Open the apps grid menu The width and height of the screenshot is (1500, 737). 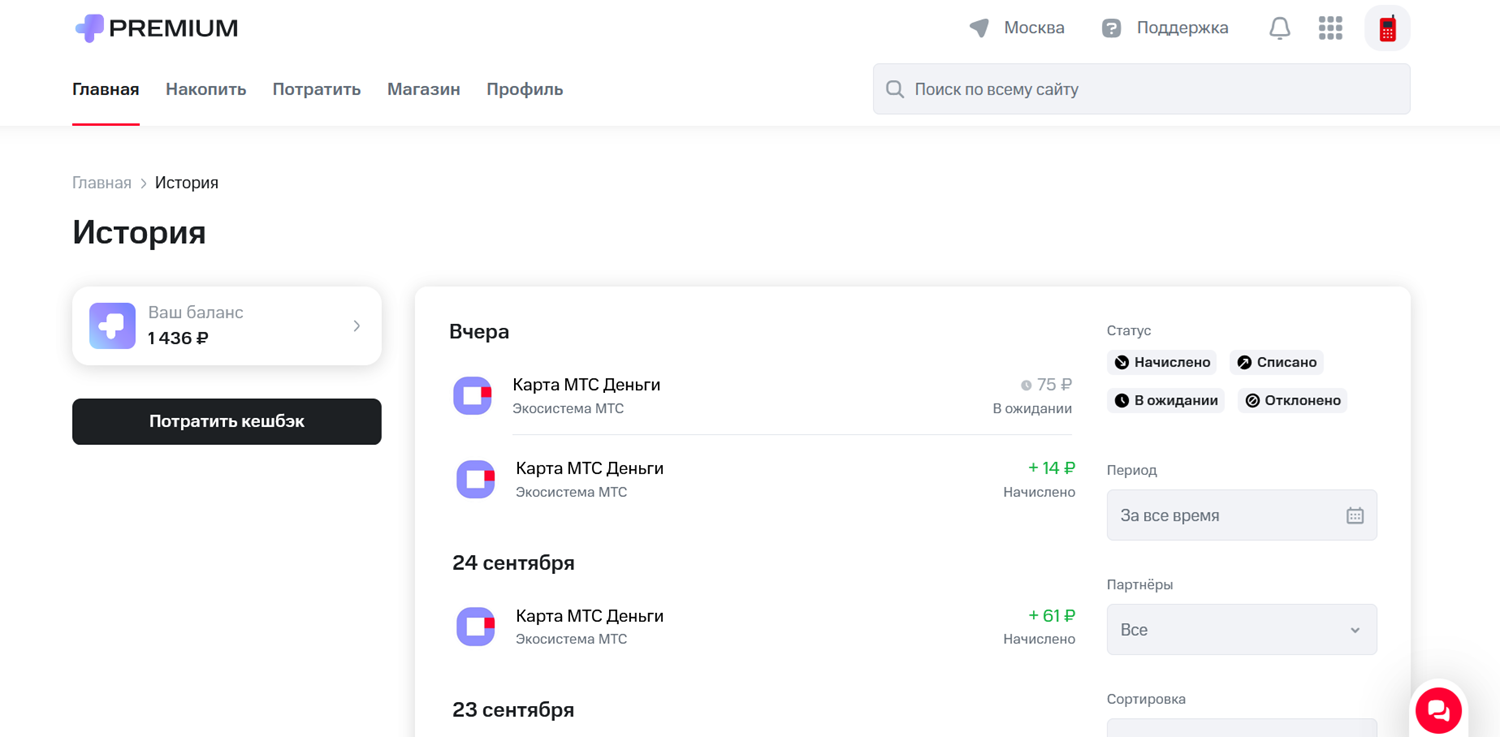(1330, 28)
